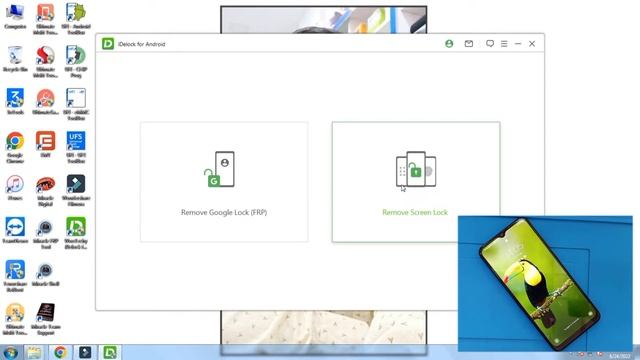Switch to Filmora on the taskbar
640x360 pixels.
(x=85, y=352)
